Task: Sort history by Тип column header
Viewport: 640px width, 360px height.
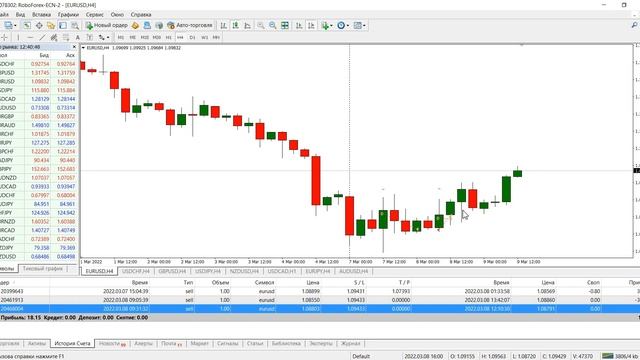Action: 188,282
